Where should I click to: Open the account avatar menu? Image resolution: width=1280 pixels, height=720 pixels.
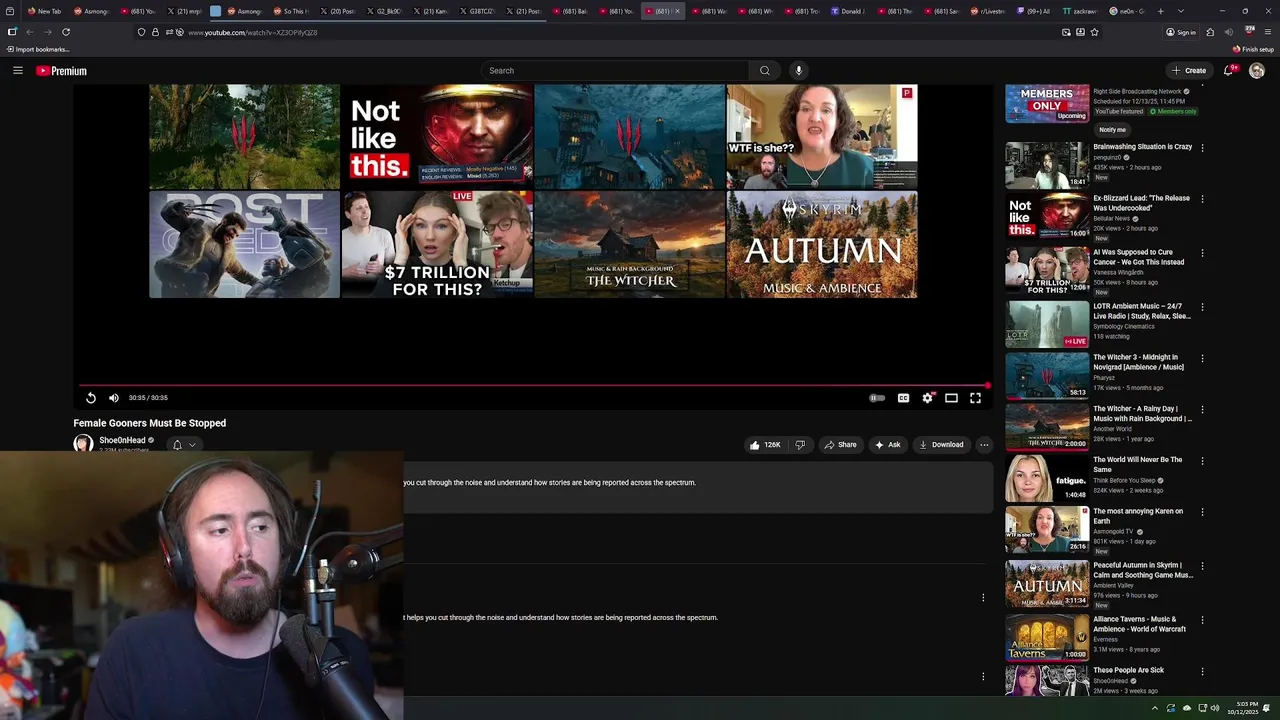pyautogui.click(x=1257, y=70)
